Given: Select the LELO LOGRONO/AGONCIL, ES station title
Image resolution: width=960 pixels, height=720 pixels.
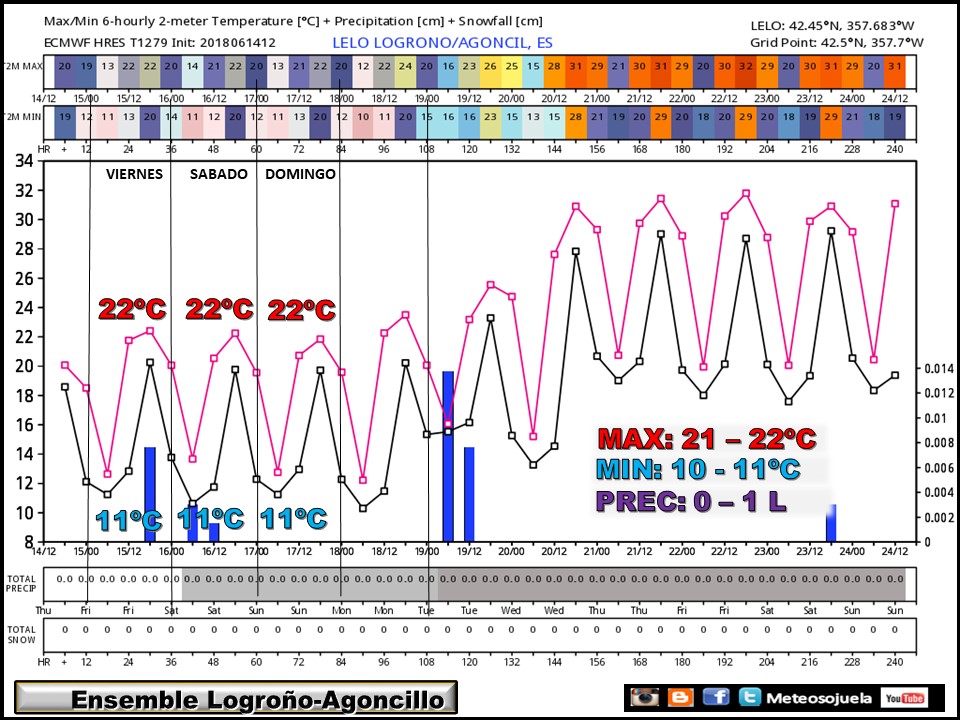Looking at the screenshot, I should click(442, 43).
